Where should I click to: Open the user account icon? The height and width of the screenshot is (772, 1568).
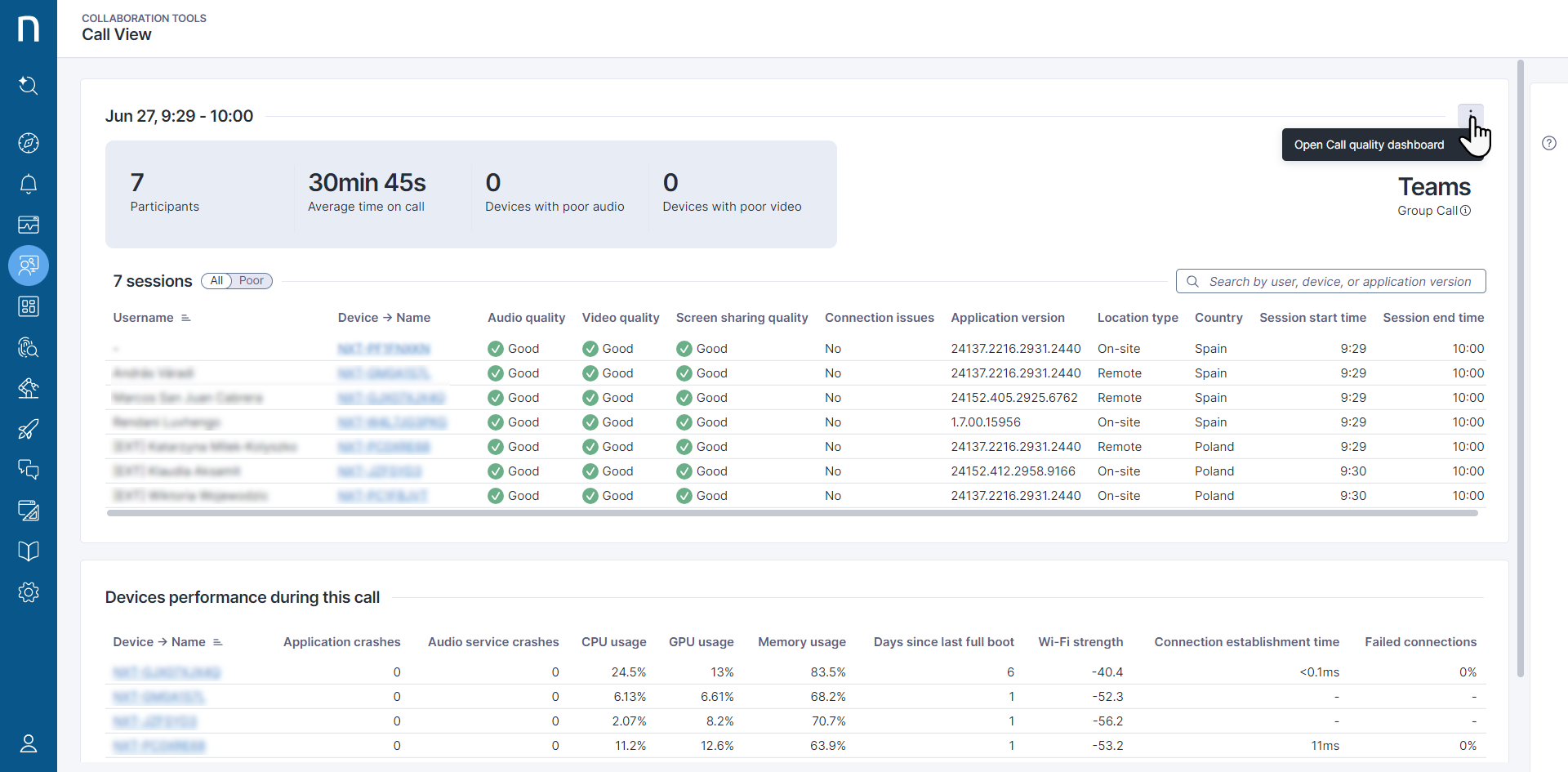pyautogui.click(x=29, y=743)
